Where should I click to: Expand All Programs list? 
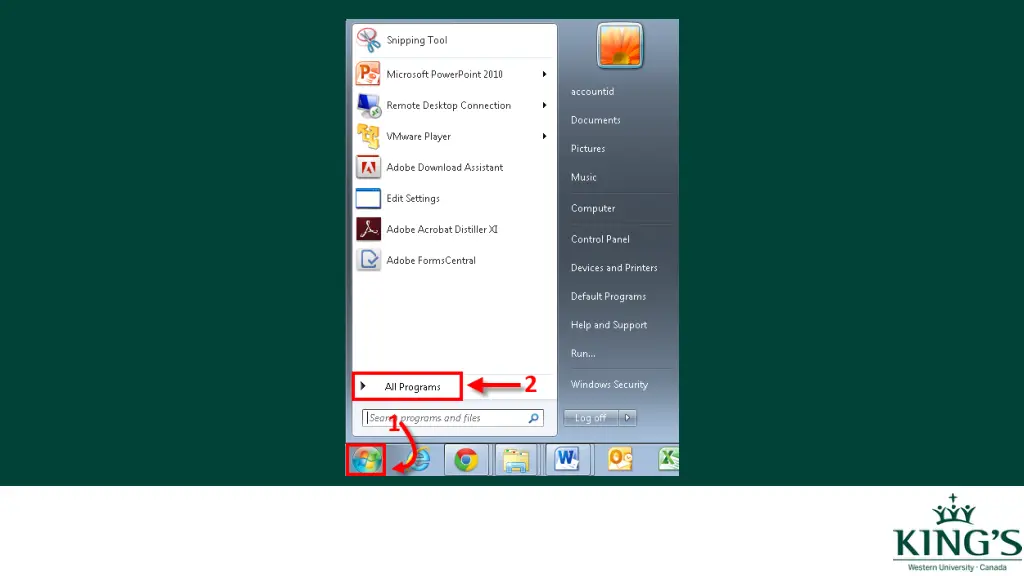click(x=408, y=387)
